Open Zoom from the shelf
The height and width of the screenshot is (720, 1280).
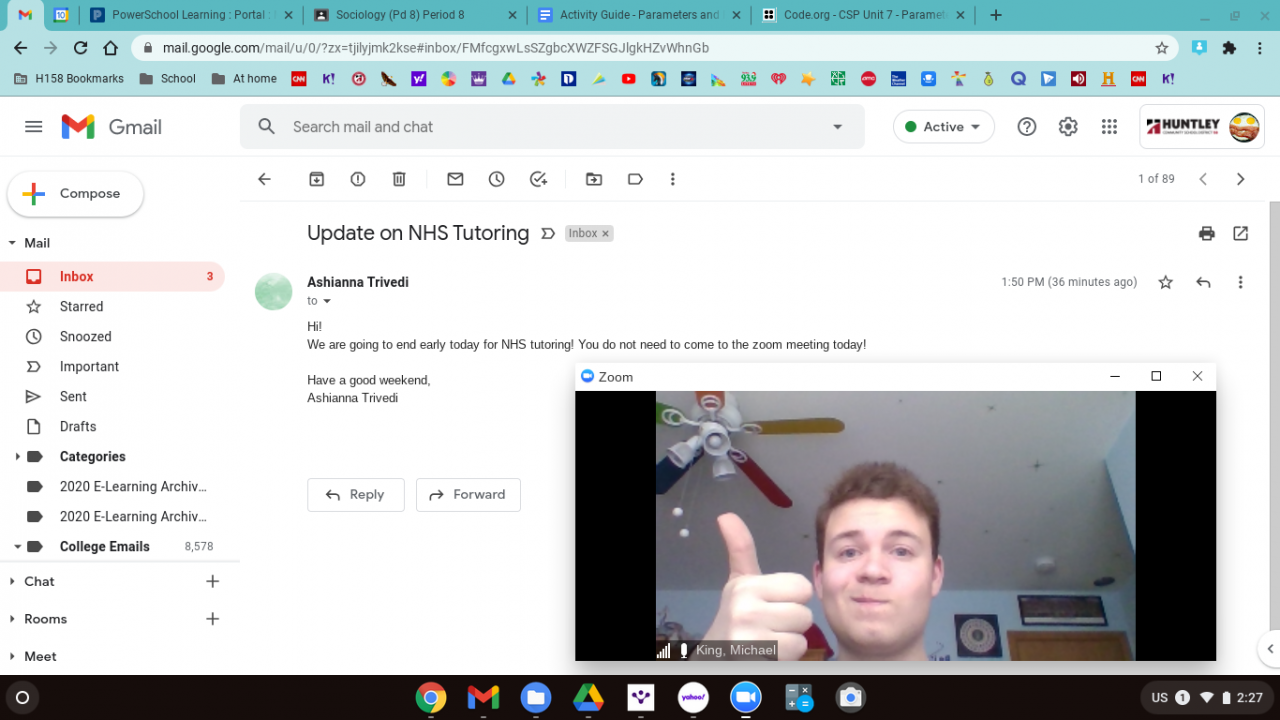(x=745, y=697)
